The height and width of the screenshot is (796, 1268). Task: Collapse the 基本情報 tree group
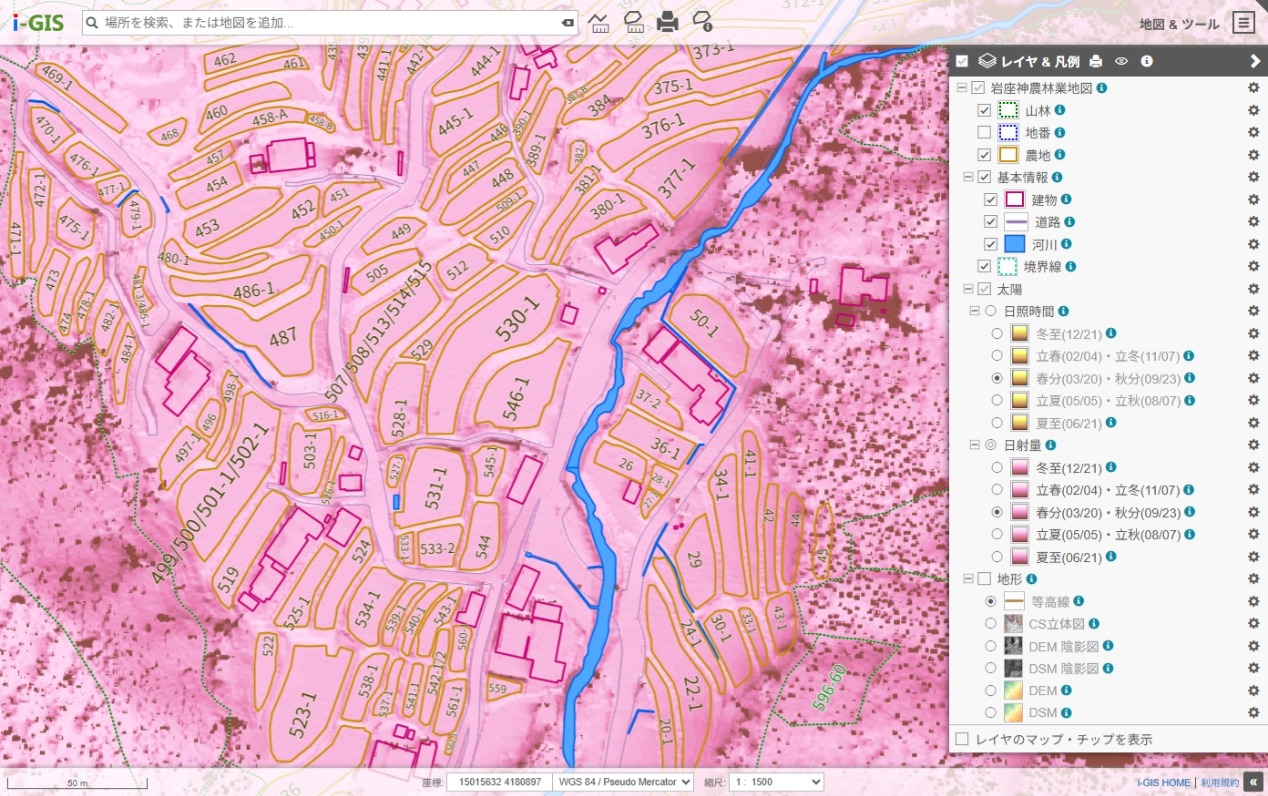pos(969,177)
